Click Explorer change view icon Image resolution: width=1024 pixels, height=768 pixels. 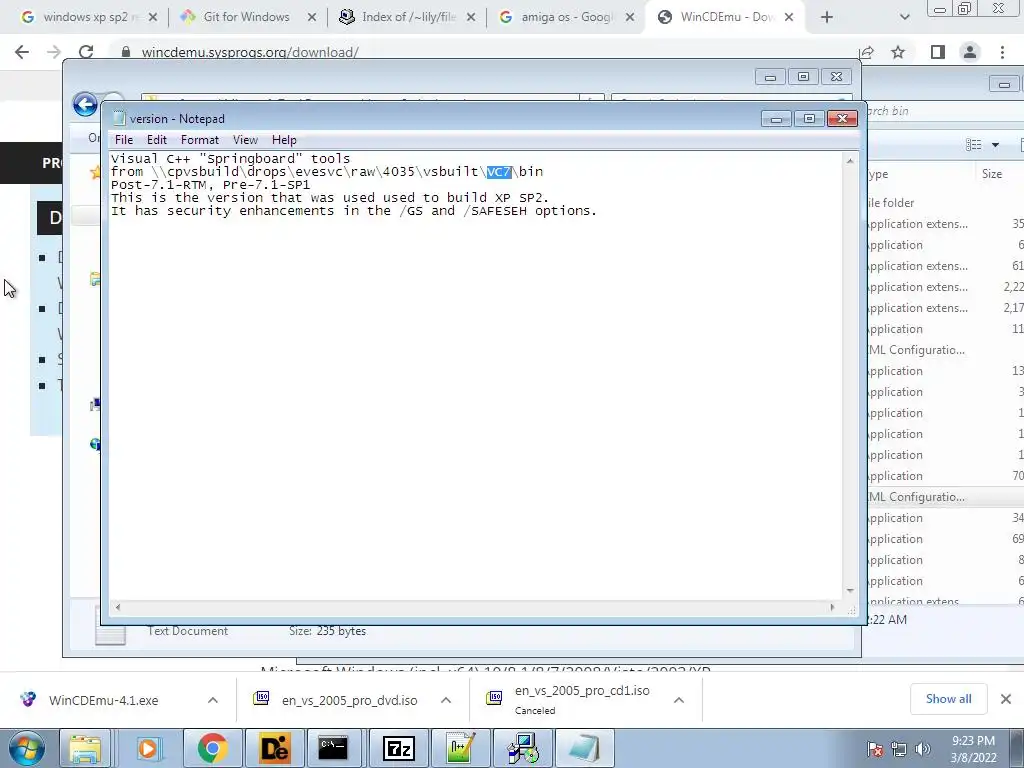(x=974, y=145)
